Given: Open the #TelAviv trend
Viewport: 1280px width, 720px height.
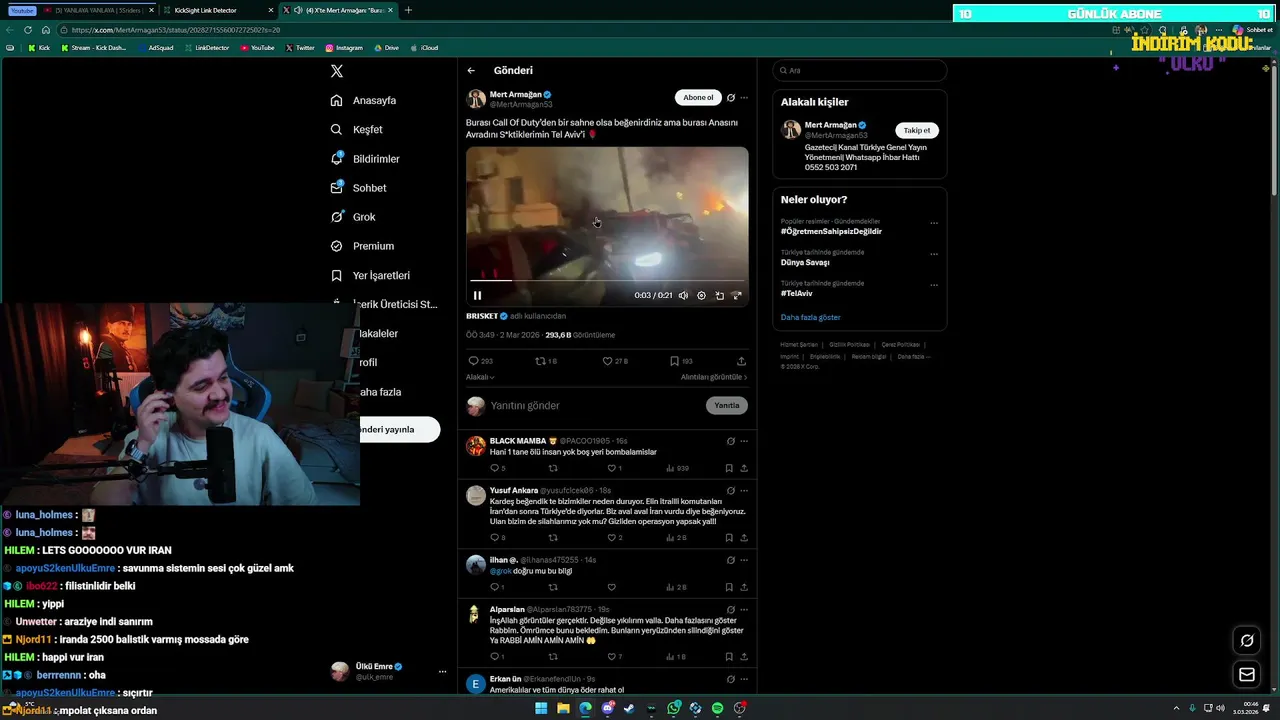Looking at the screenshot, I should click(796, 293).
